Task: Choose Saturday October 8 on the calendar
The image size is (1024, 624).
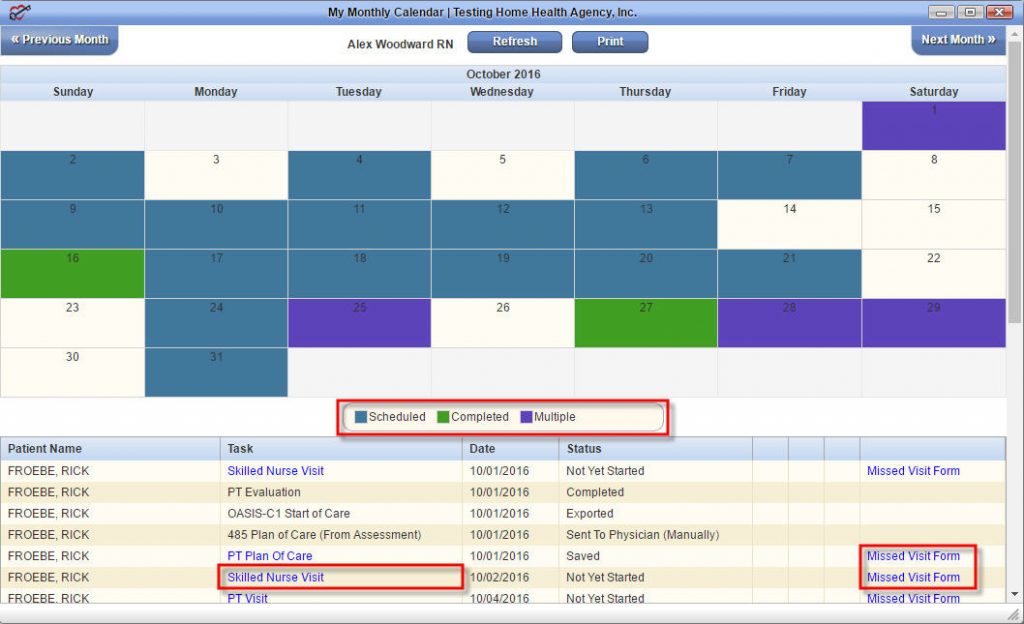Action: (x=934, y=175)
